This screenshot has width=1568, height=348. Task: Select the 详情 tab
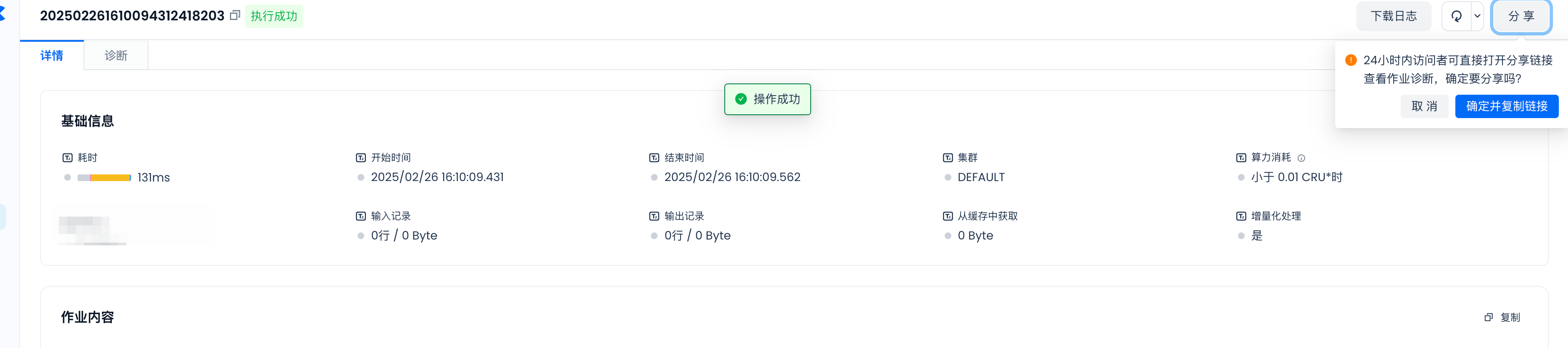[52, 56]
